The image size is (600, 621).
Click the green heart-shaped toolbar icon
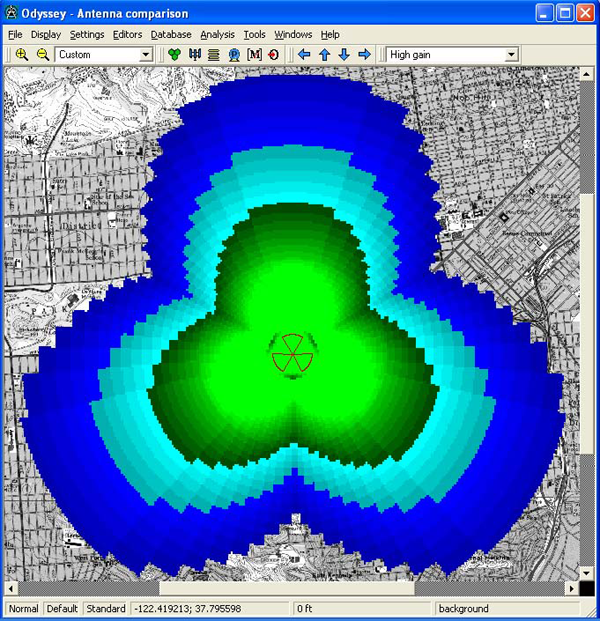pyautogui.click(x=174, y=55)
